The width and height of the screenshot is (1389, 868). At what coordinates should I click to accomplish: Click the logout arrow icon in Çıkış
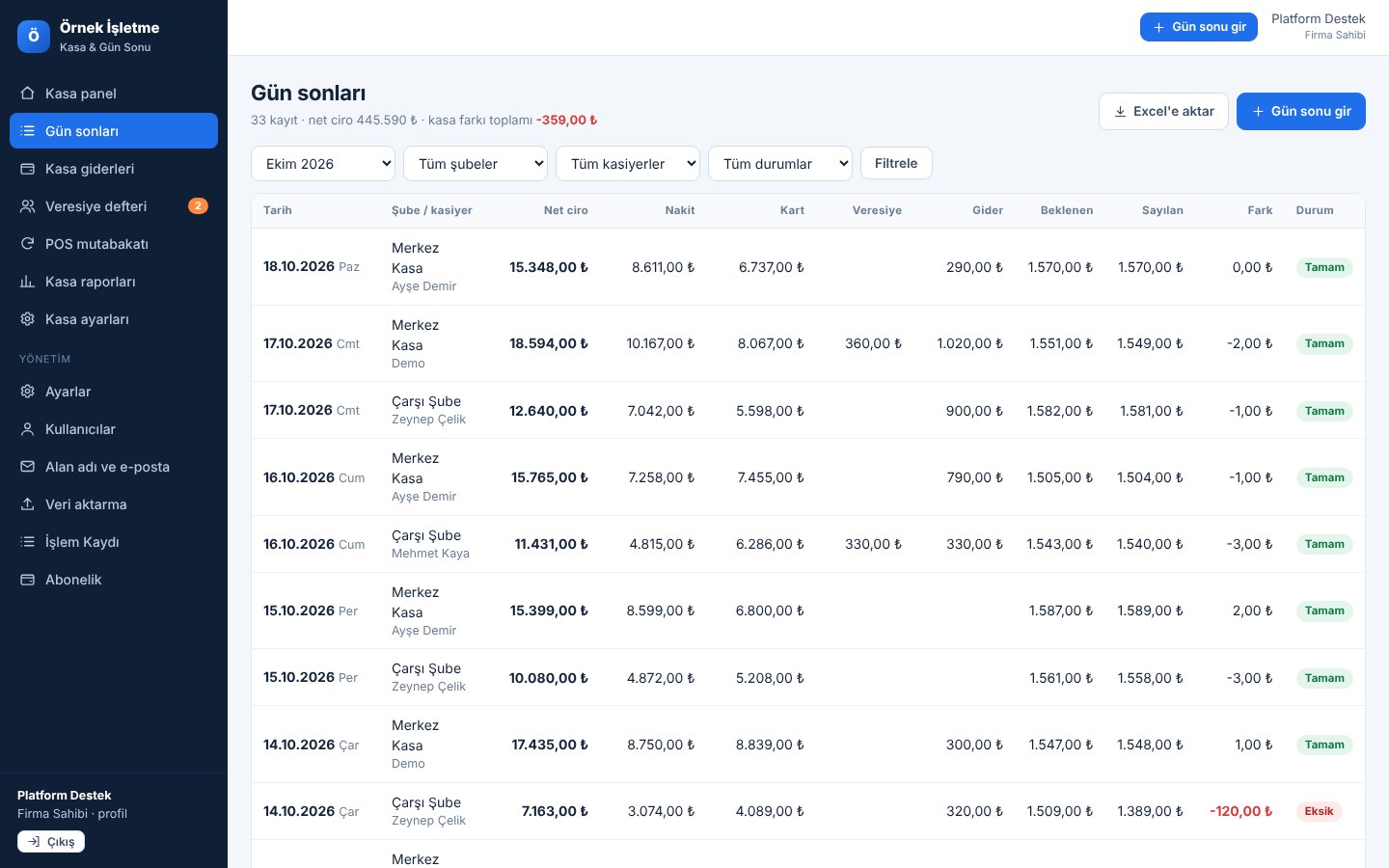pyautogui.click(x=34, y=842)
